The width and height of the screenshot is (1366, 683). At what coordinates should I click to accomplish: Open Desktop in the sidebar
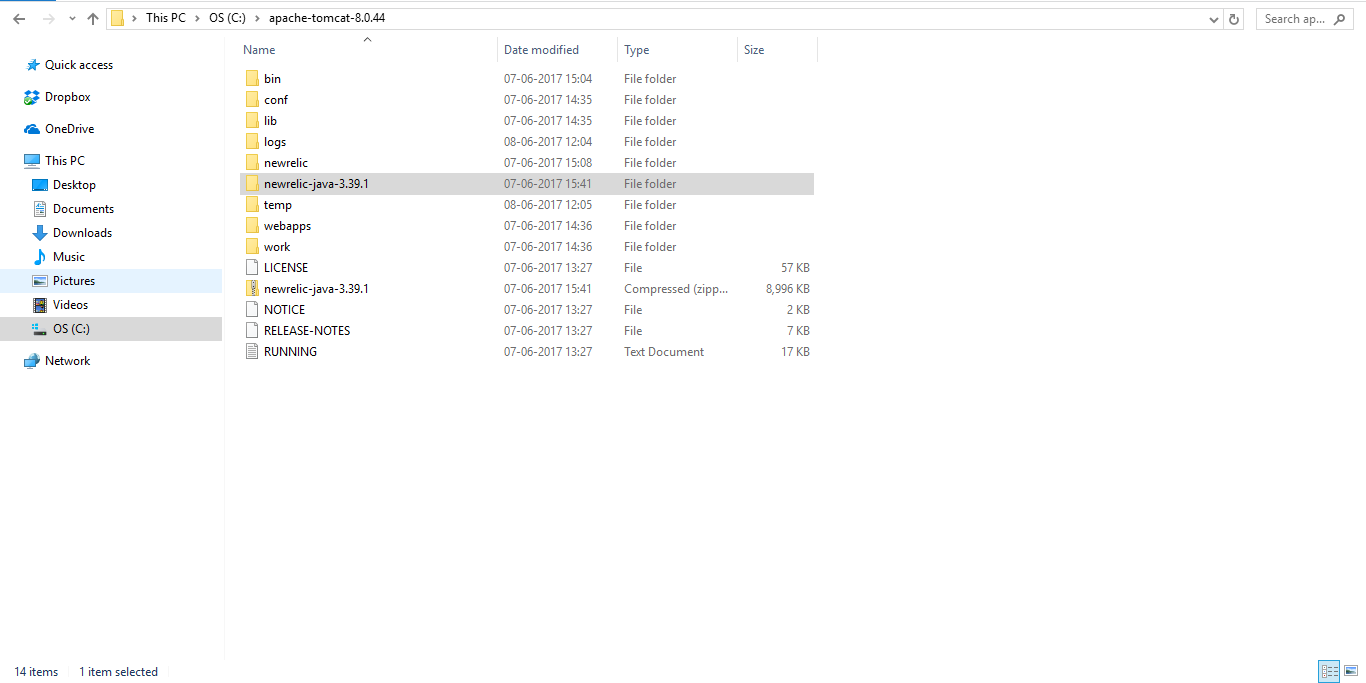point(74,185)
